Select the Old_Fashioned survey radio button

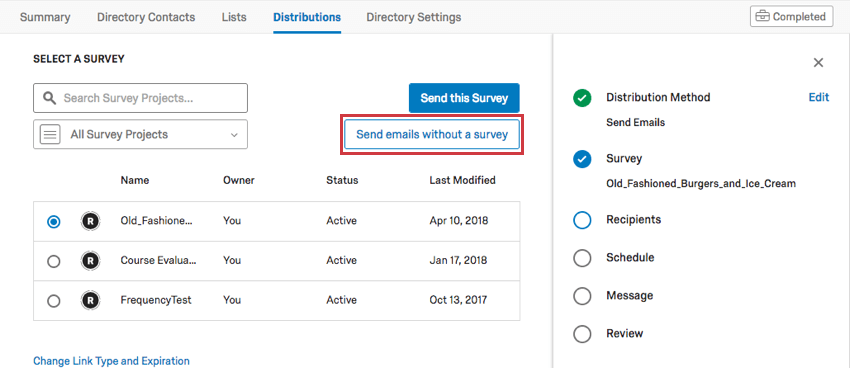(x=54, y=222)
